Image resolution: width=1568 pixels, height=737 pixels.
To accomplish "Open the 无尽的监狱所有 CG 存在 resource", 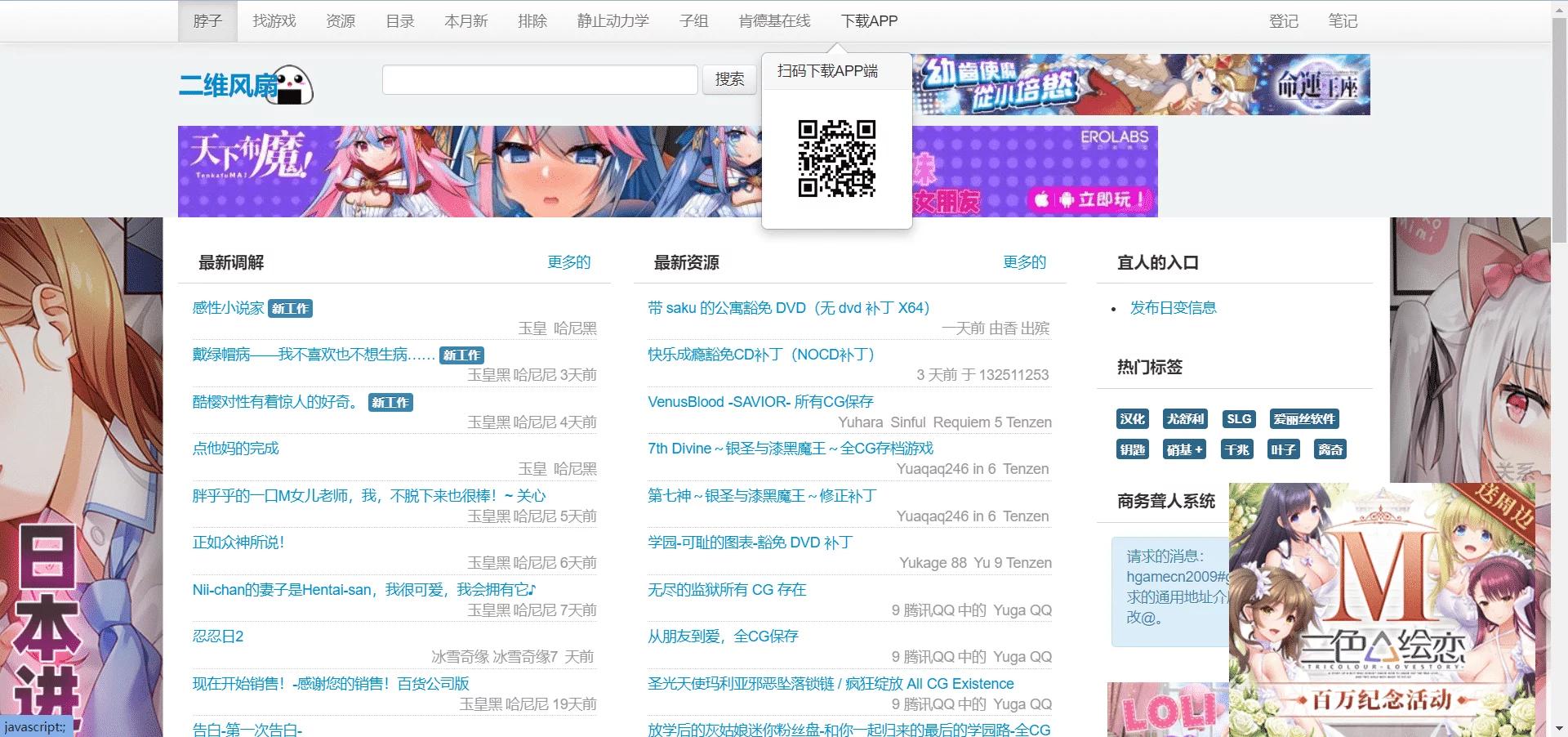I will tap(727, 590).
